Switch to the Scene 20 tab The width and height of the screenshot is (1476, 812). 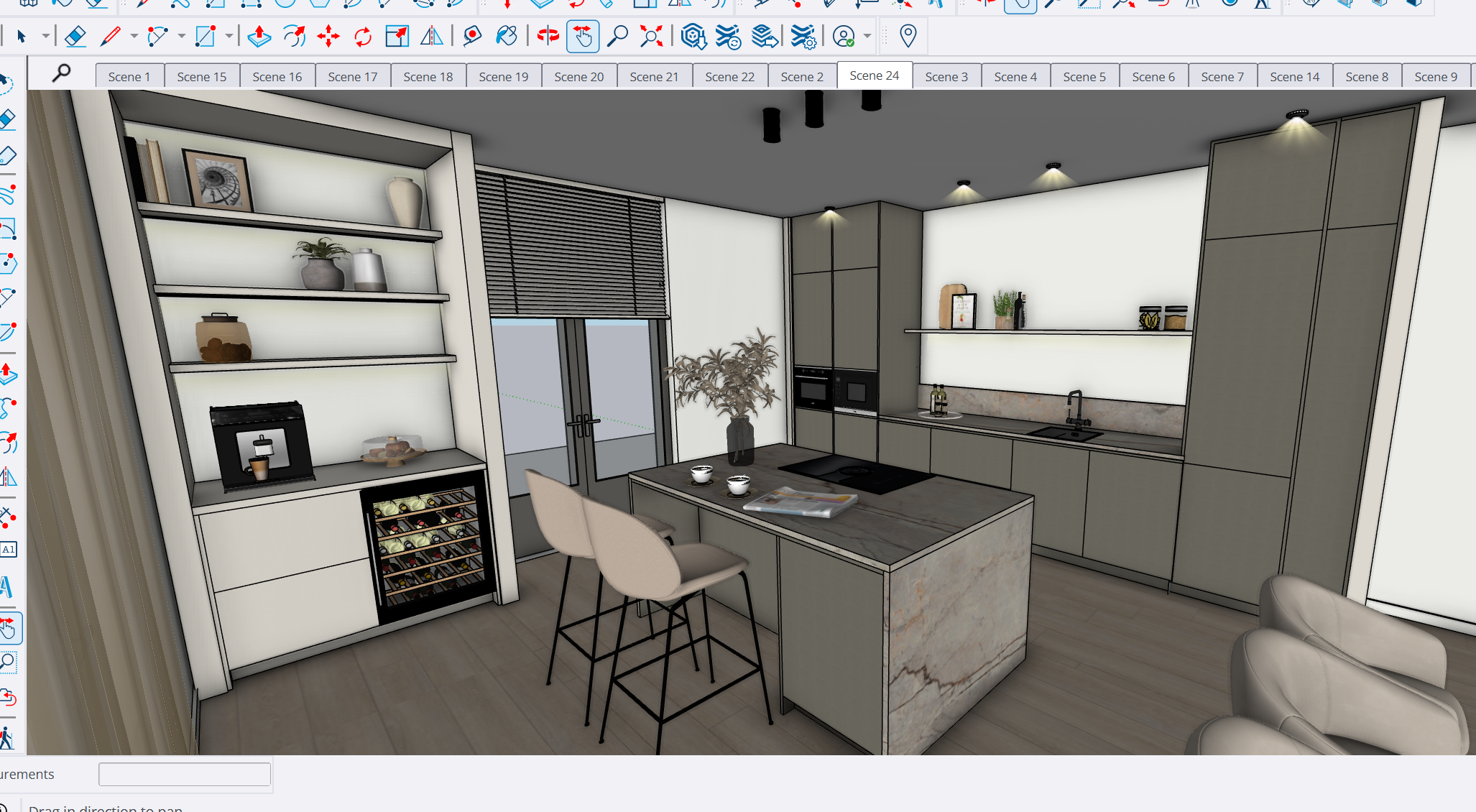pyautogui.click(x=578, y=77)
